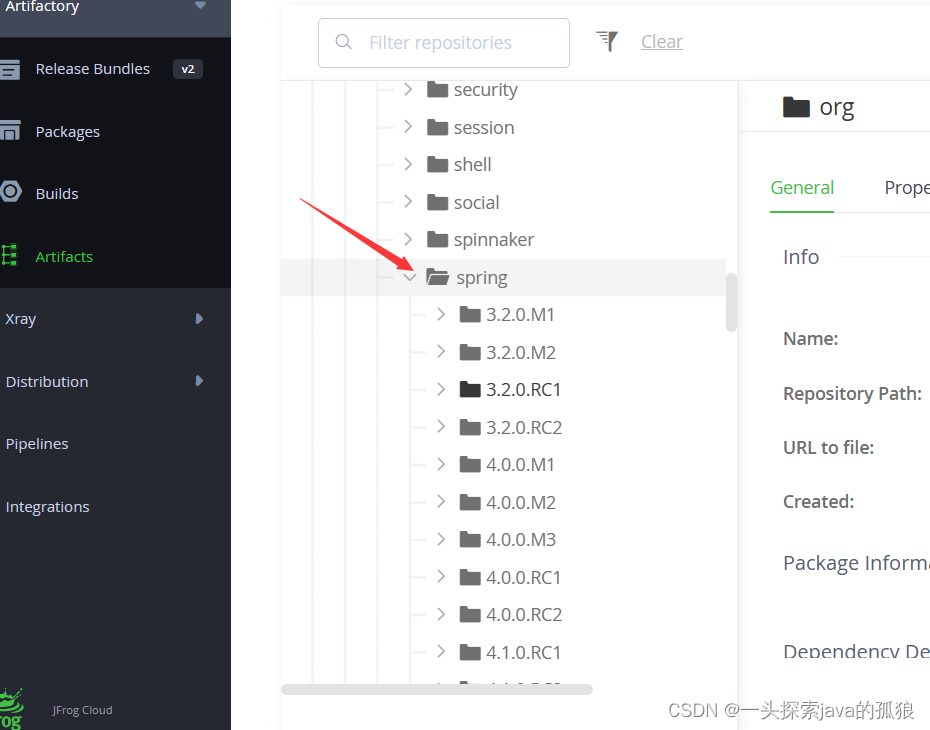Viewport: 930px width, 730px height.
Task: Click the tree horizontal scrollbar
Action: tap(437, 689)
